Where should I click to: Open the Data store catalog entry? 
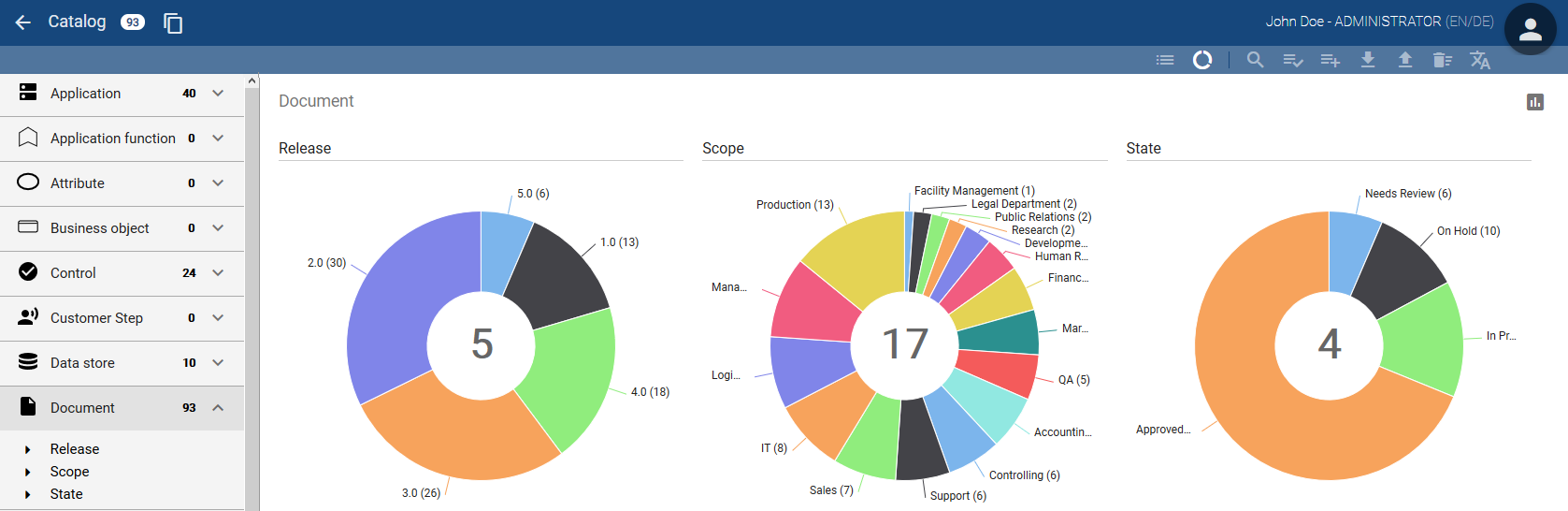(122, 362)
